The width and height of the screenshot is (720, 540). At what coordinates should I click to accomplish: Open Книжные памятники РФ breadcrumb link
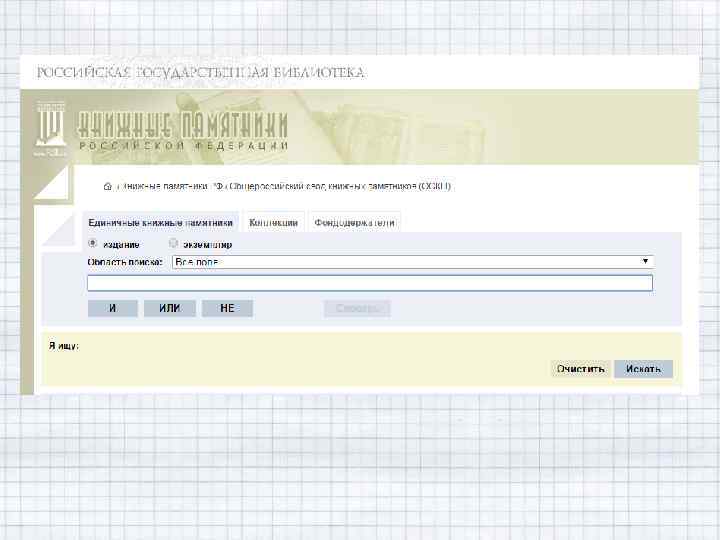tap(172, 186)
